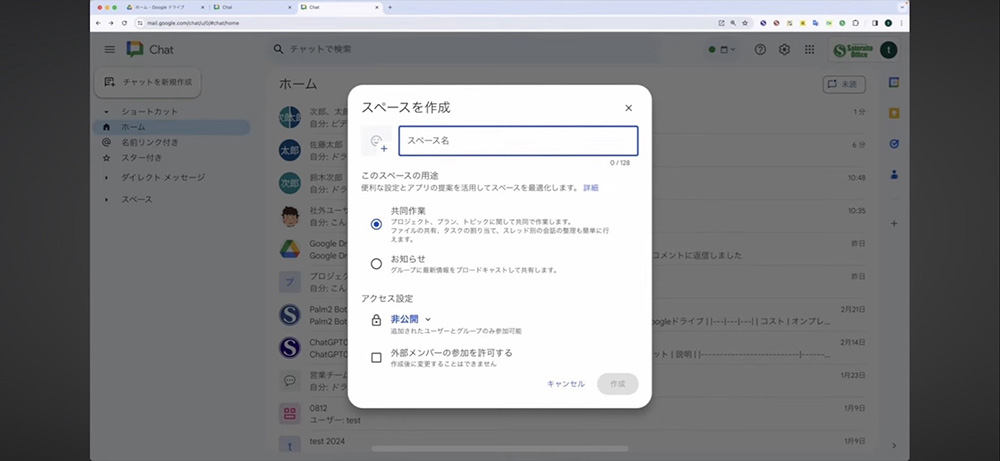
Task: Click the emoji avatar picker beside the space name
Action: pyautogui.click(x=376, y=142)
